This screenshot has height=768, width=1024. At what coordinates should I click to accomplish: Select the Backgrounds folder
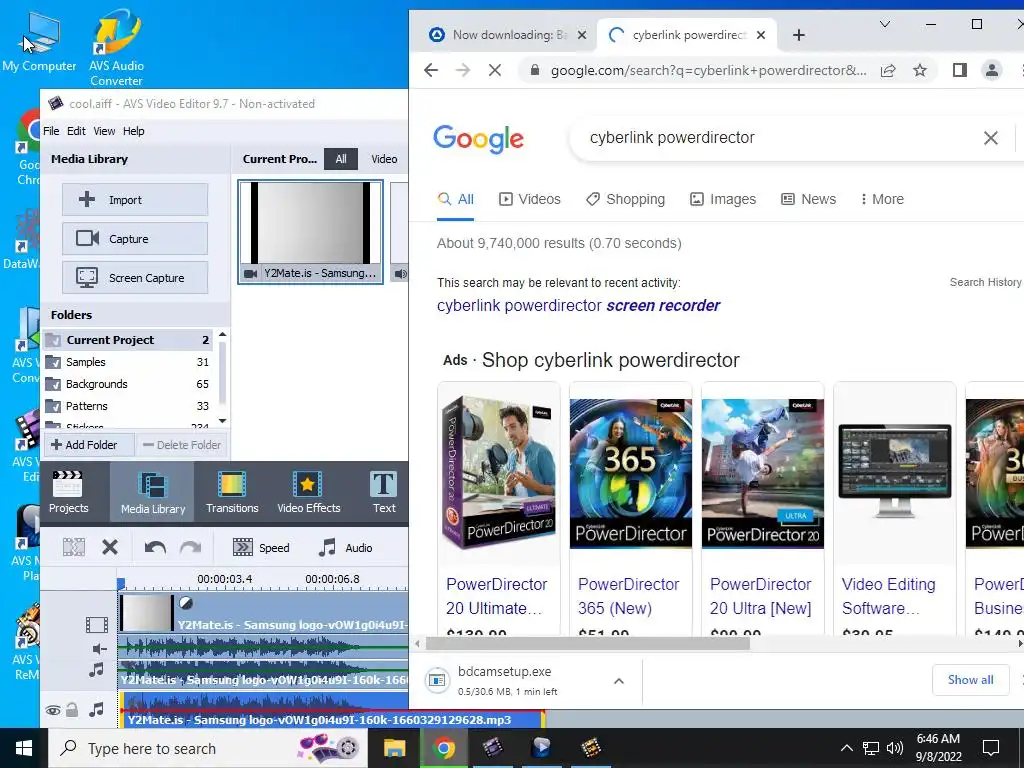129,384
